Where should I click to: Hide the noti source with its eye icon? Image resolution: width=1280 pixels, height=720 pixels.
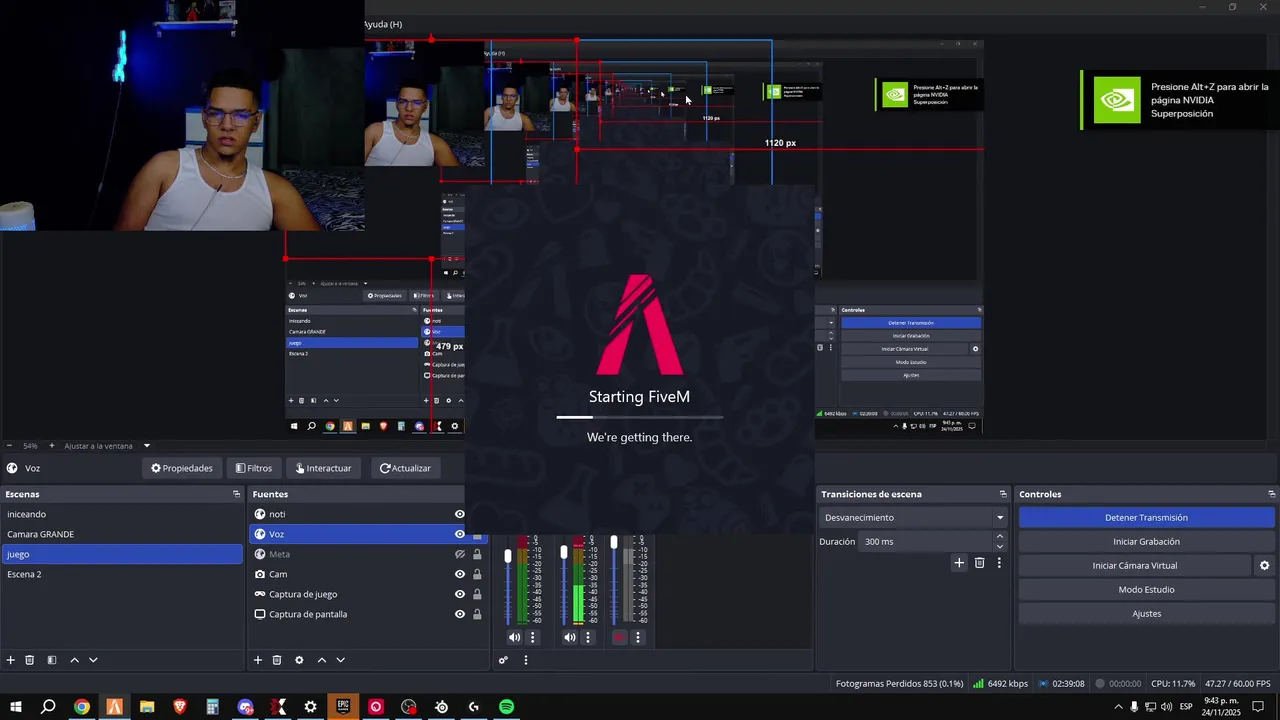click(x=460, y=514)
